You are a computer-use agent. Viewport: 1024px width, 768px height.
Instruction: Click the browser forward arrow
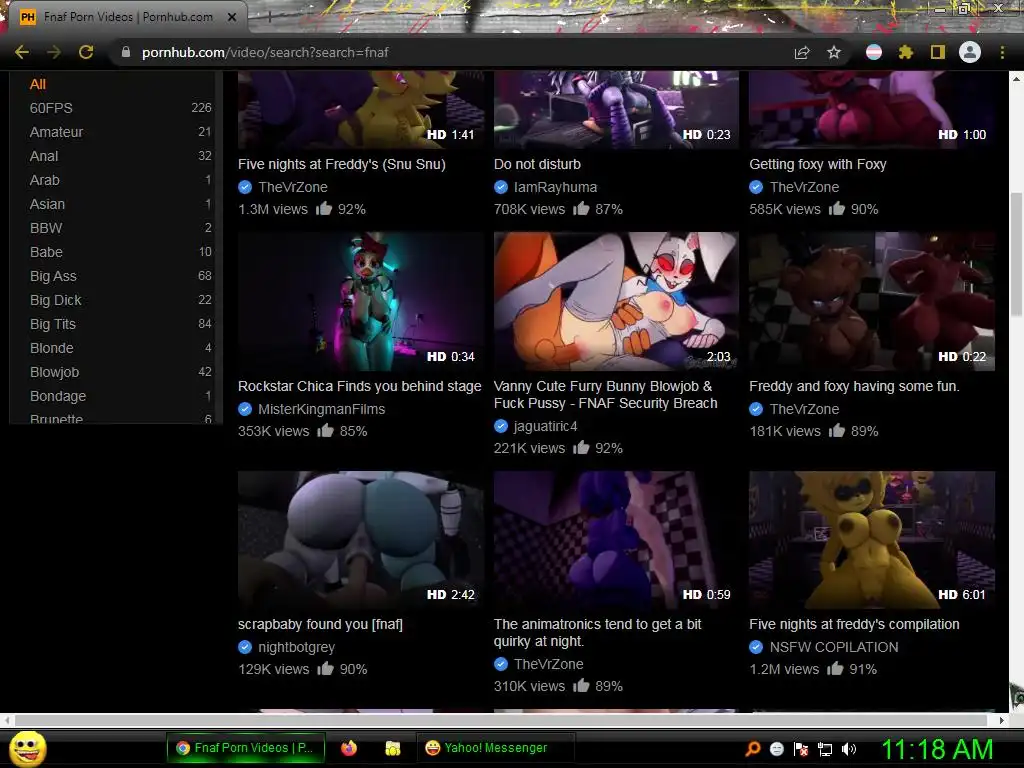54,52
